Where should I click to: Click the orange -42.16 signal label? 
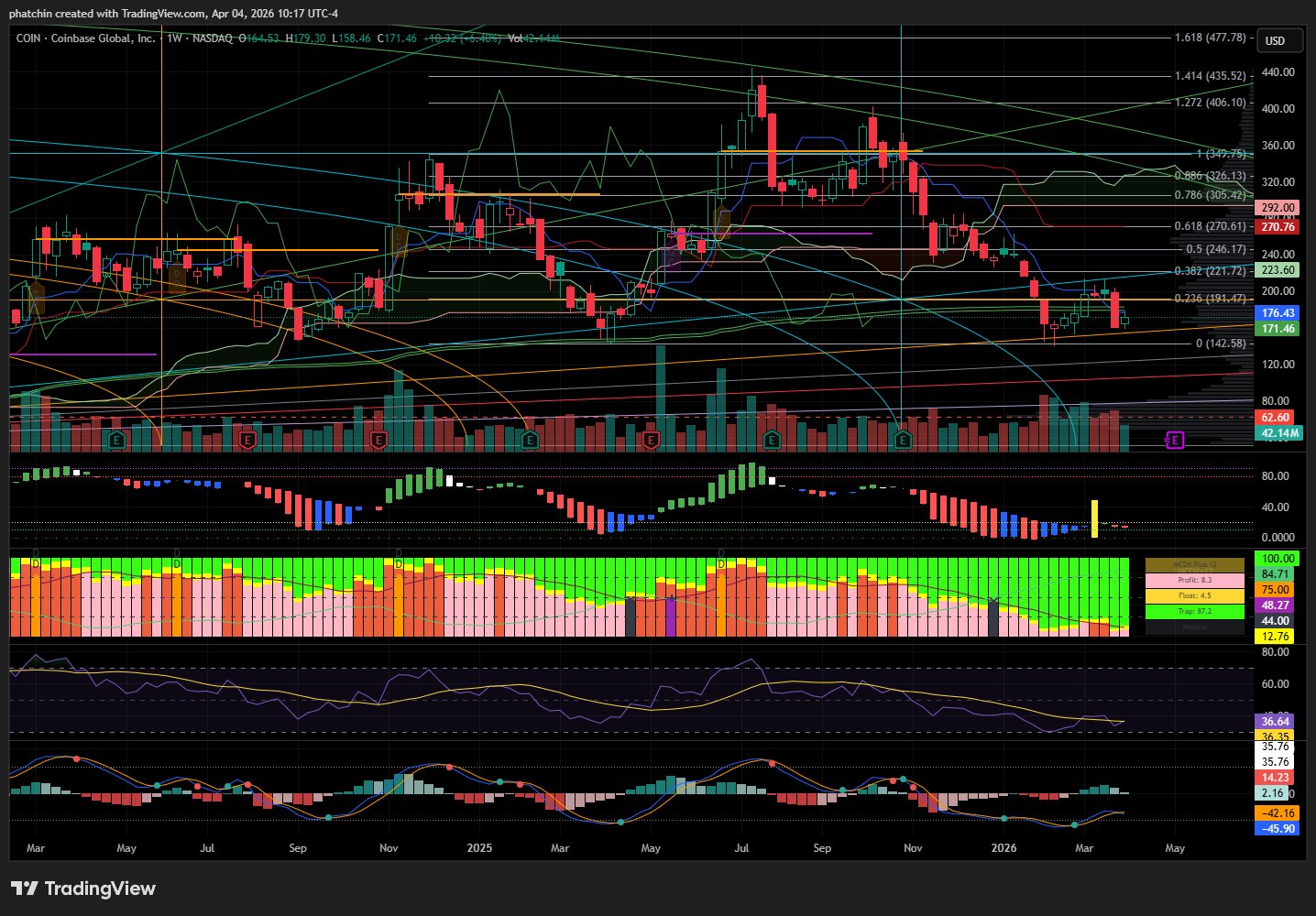click(x=1277, y=813)
